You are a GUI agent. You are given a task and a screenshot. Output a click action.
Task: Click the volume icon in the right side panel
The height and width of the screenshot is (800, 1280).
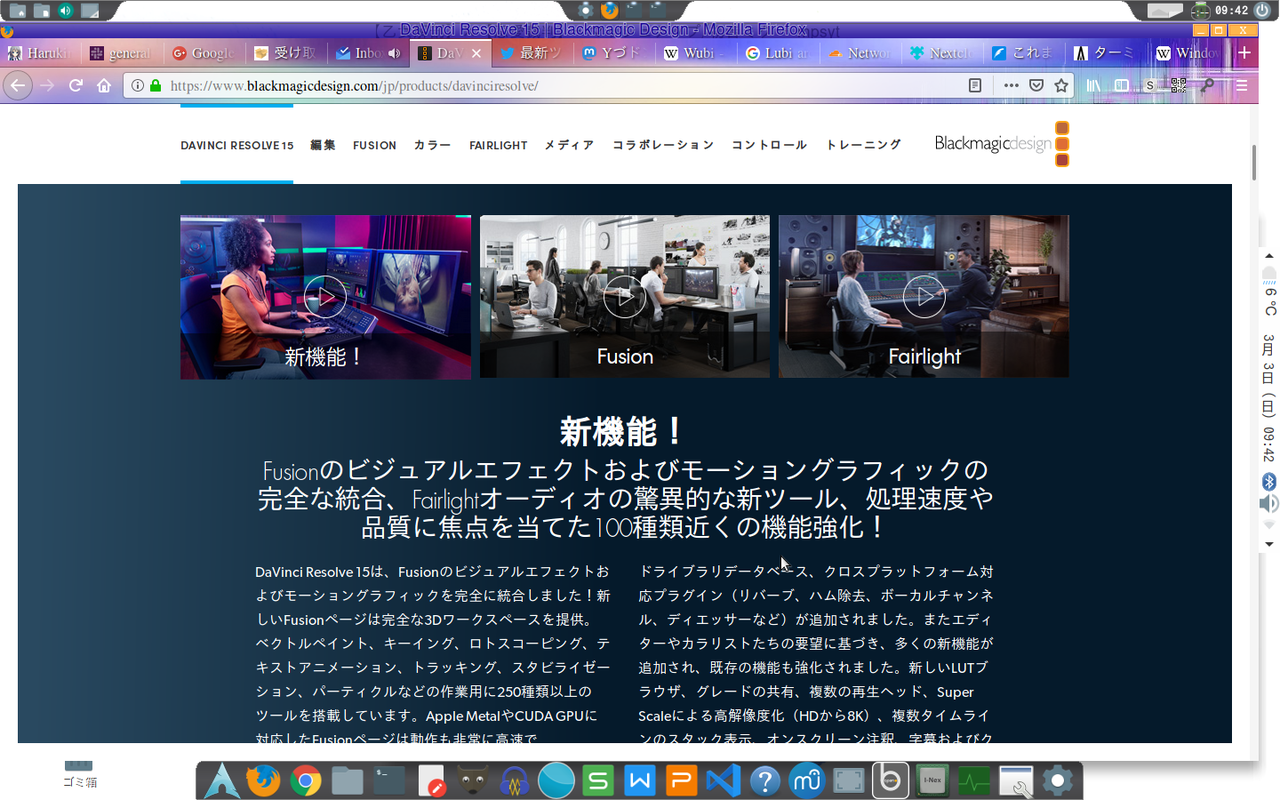pos(1269,503)
